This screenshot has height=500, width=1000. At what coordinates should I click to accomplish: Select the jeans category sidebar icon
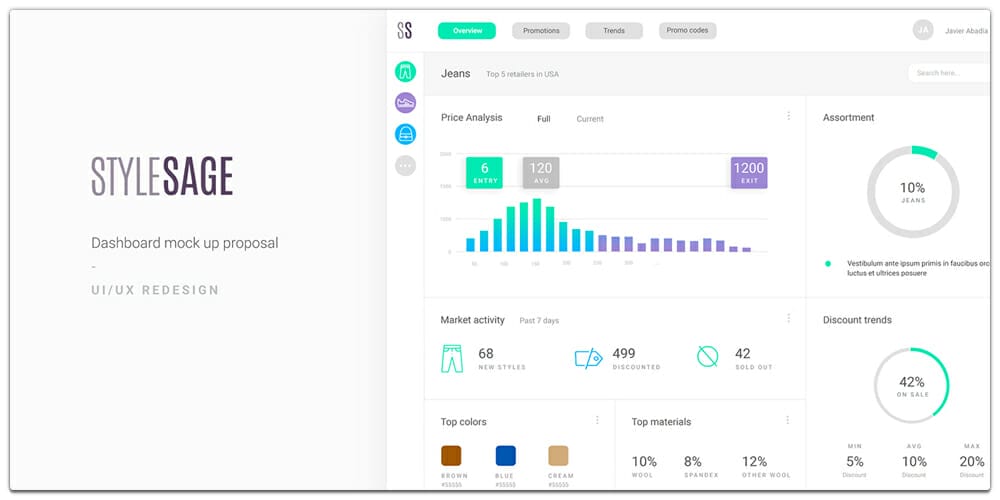point(406,71)
